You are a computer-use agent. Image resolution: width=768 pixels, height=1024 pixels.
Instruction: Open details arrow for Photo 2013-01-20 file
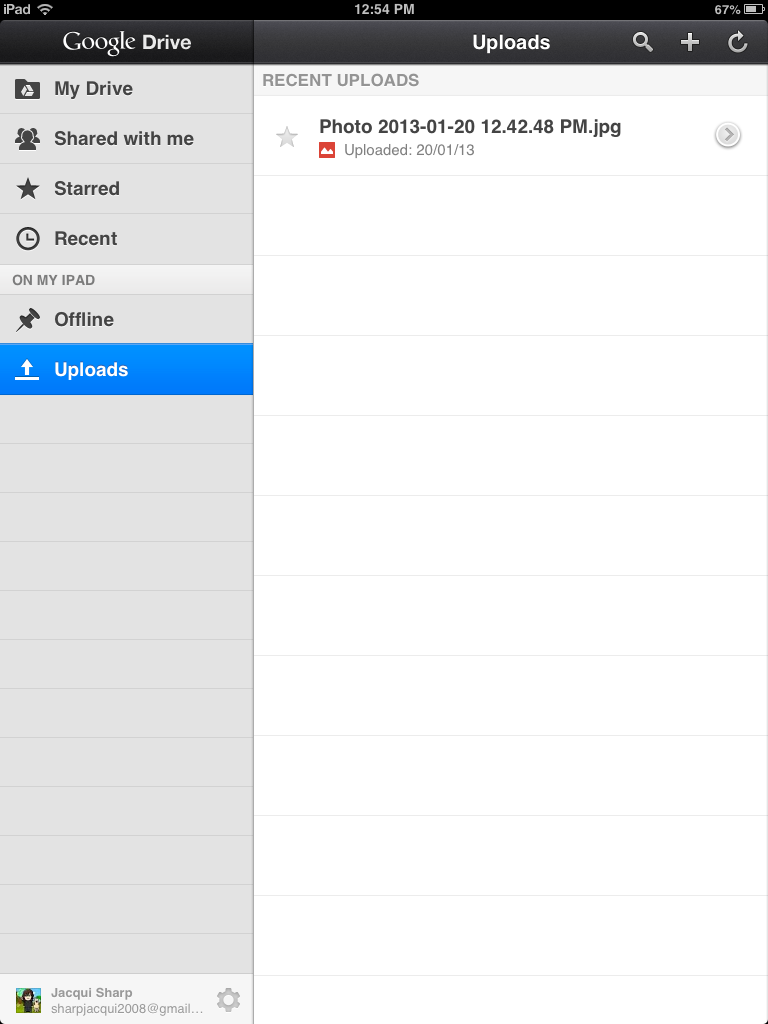[x=728, y=135]
